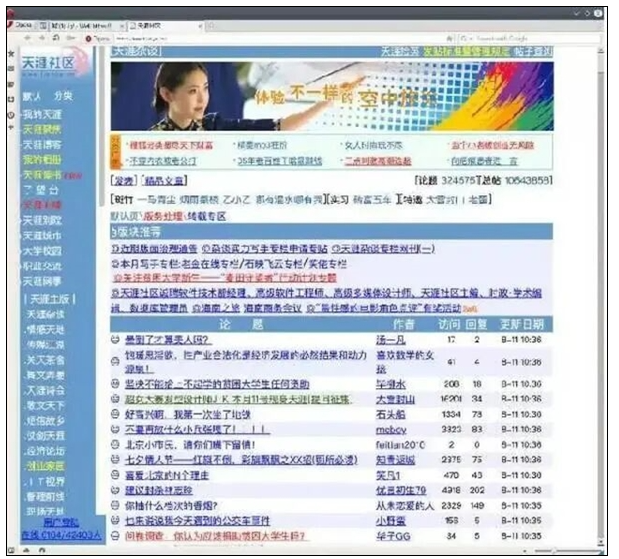Open author profile mcboy
Viewport: 619px width, 559px height.
(x=391, y=430)
